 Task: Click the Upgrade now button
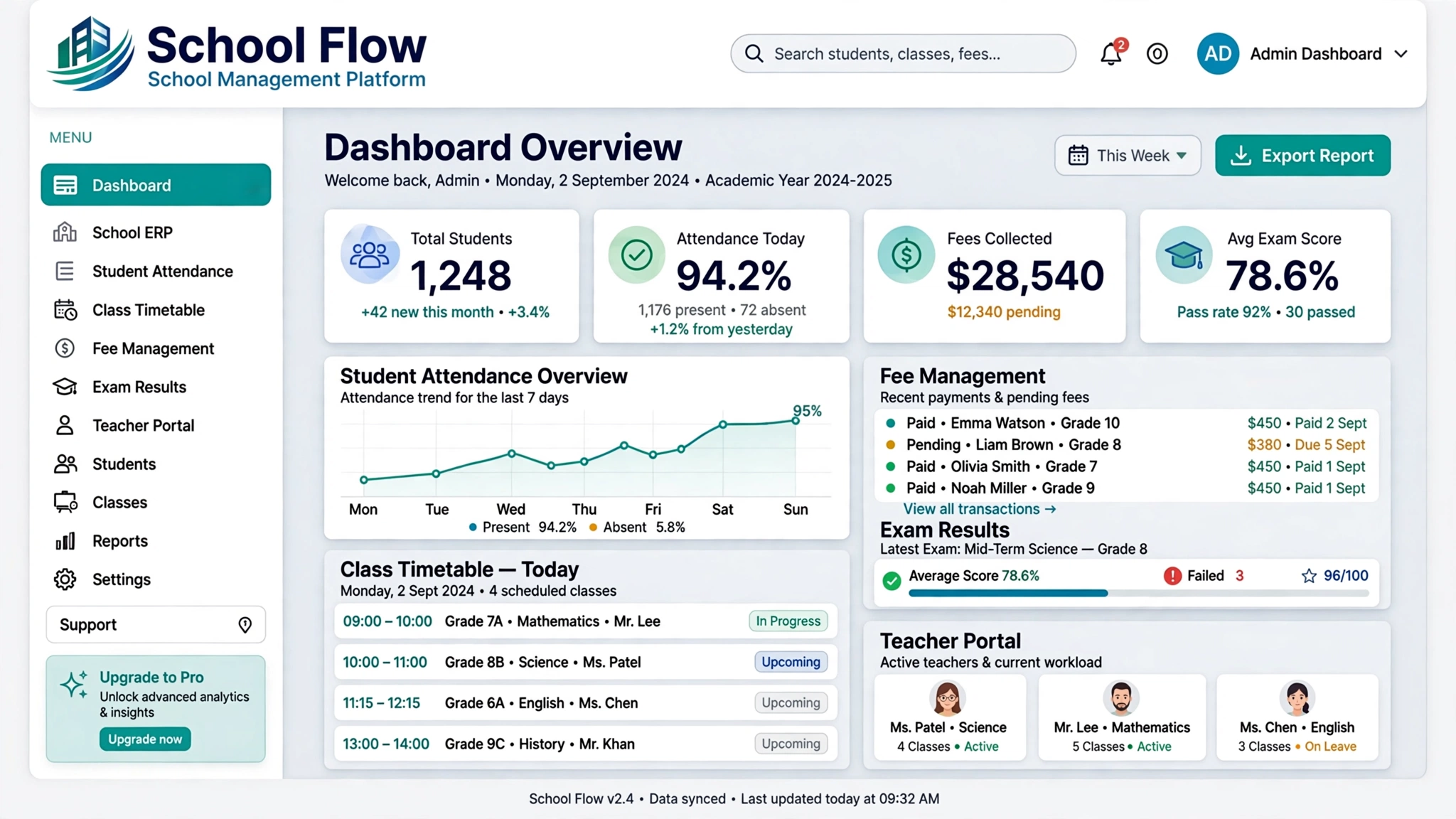point(145,739)
